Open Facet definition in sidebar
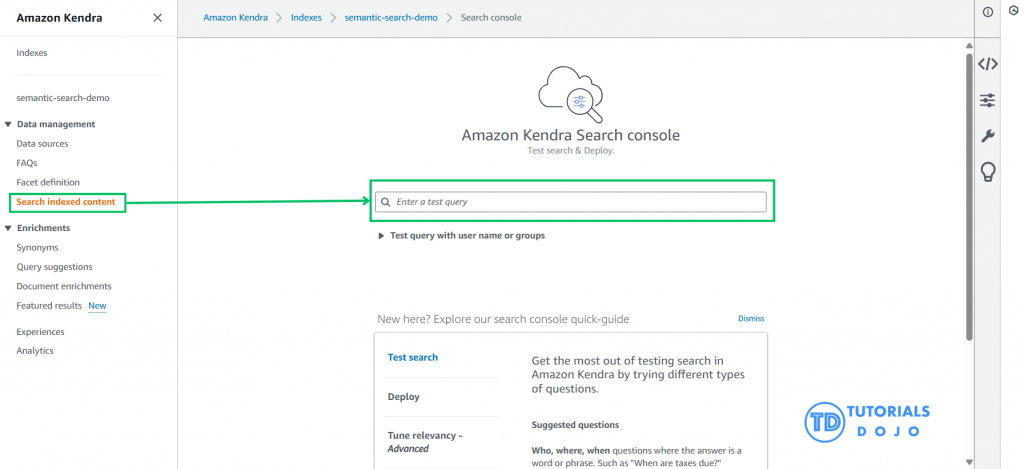Screen dimensions: 1024x469 (x=48, y=183)
